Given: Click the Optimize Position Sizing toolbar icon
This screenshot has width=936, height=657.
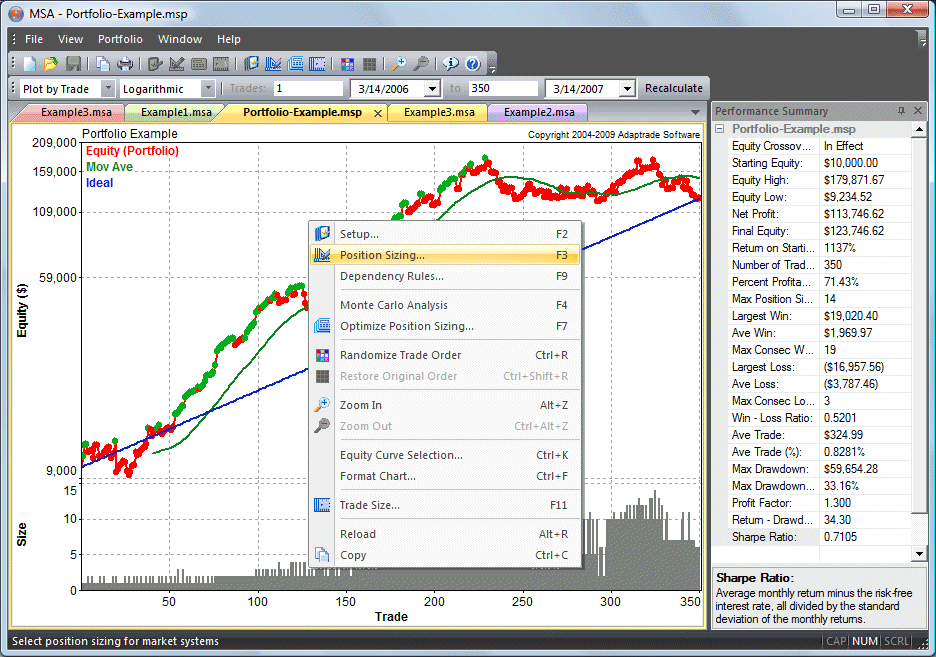Looking at the screenshot, I should [x=295, y=63].
